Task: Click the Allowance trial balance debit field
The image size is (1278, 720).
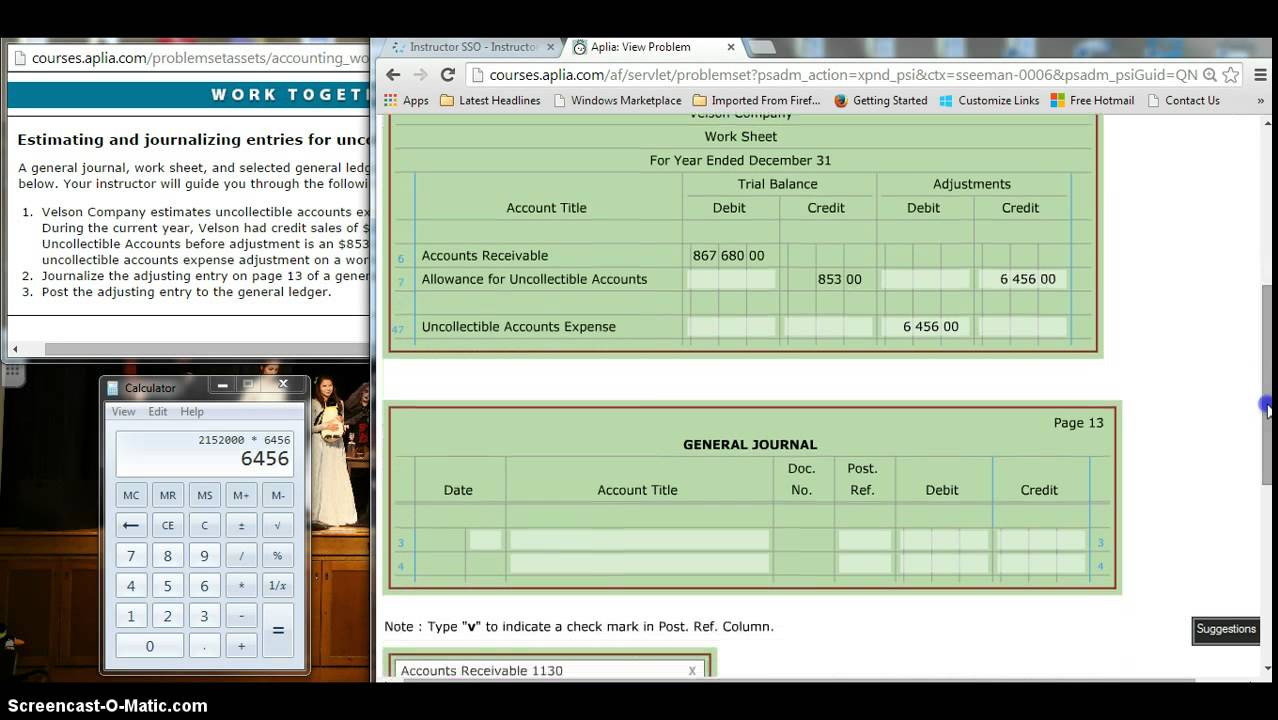Action: point(731,279)
